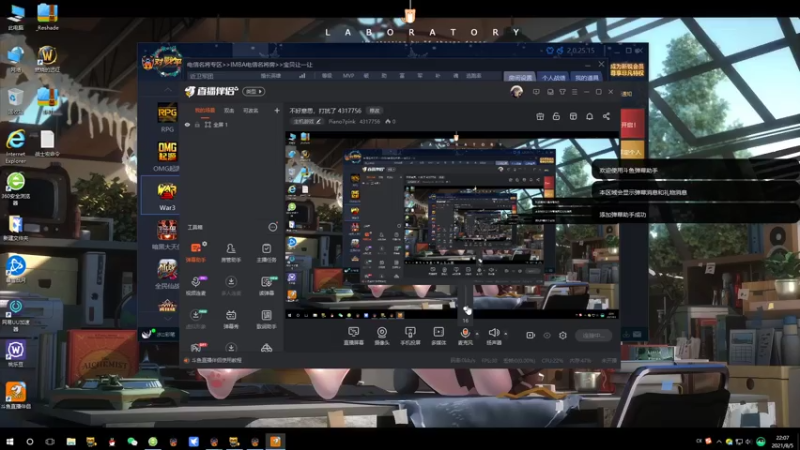Open the mode switch dropdown beside 直播伴侣 logo

254,91
